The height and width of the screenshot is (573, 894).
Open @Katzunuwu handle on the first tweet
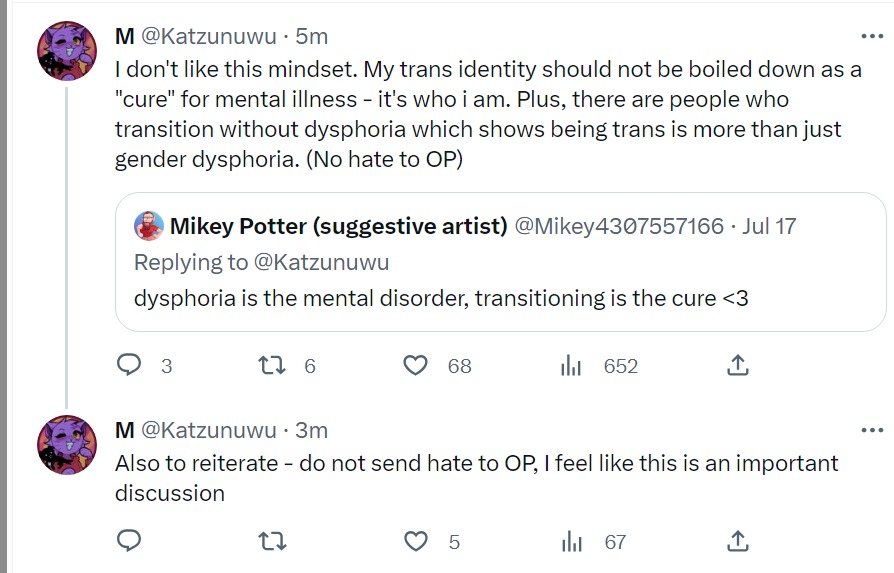click(x=208, y=36)
